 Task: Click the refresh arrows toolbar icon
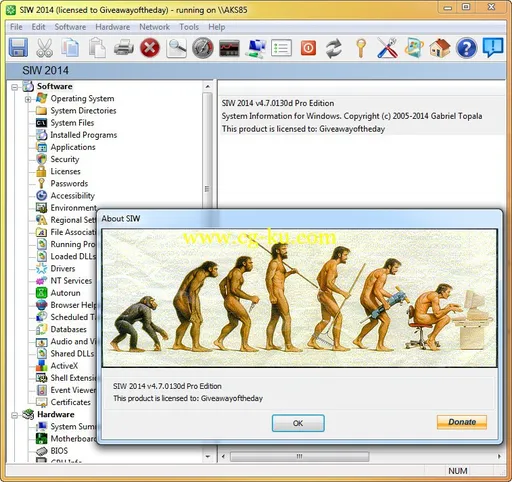click(x=334, y=48)
